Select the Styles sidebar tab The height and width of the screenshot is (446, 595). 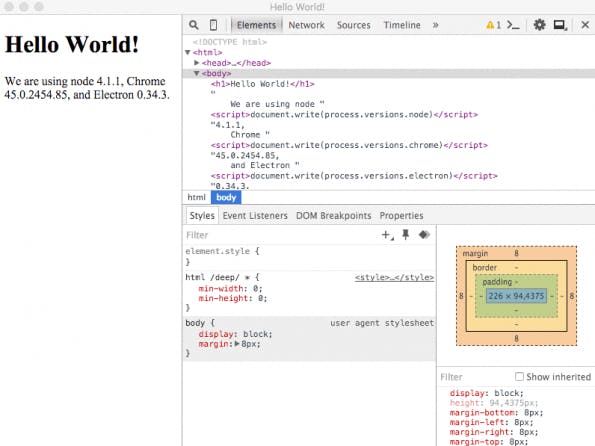coord(202,216)
